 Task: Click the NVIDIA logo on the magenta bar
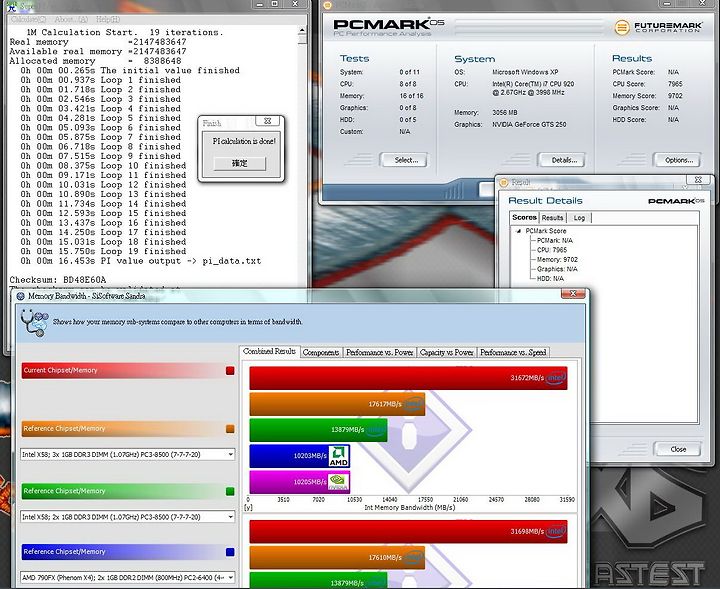coord(339,482)
